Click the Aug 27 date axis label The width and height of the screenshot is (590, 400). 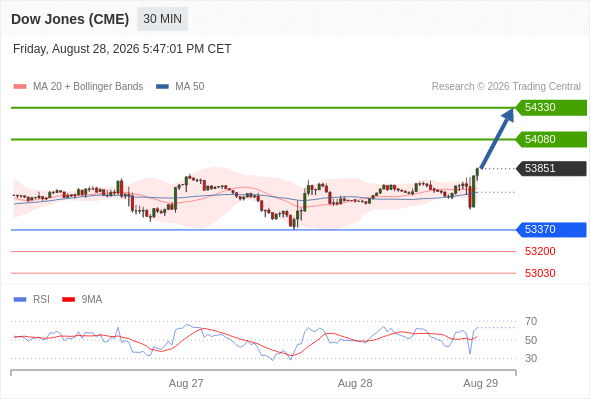pyautogui.click(x=186, y=383)
